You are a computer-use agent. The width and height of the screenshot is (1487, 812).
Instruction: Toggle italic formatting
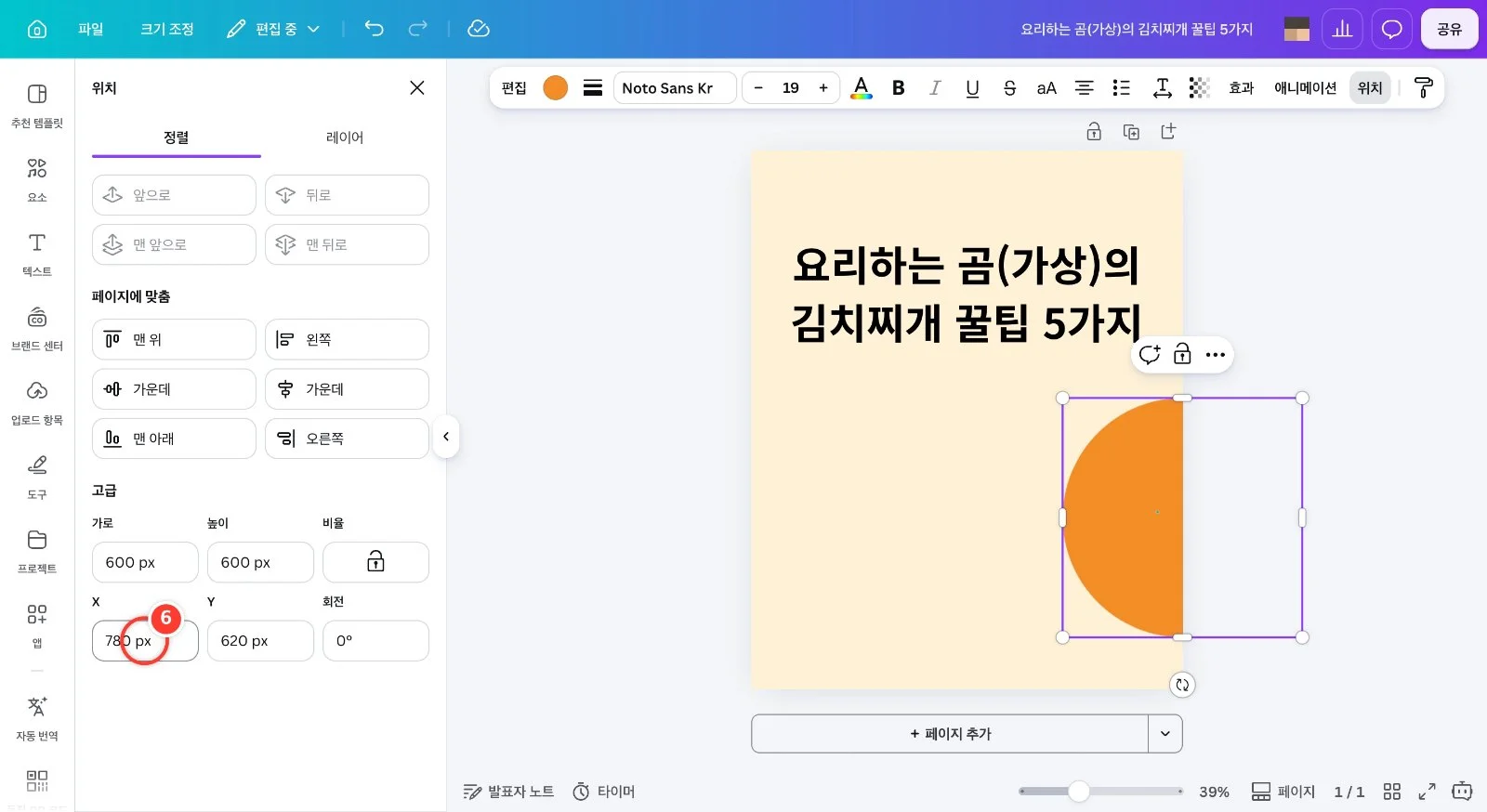(935, 88)
